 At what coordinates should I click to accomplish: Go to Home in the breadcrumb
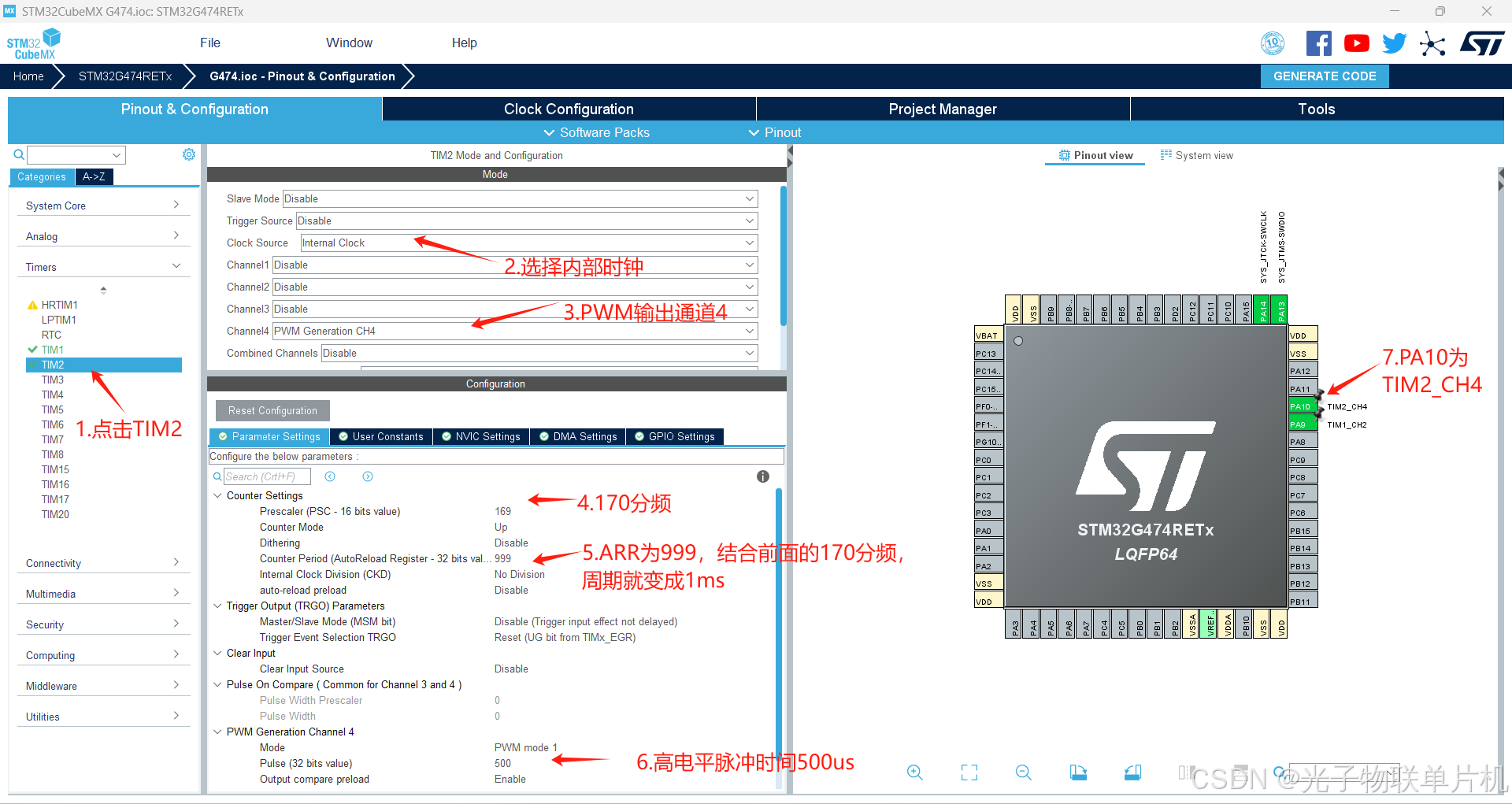(x=28, y=76)
